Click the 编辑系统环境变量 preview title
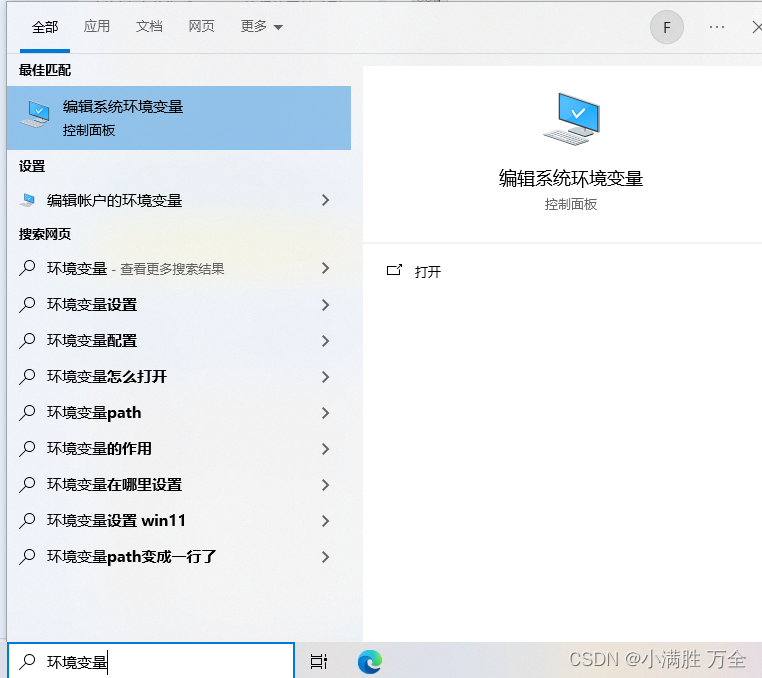The height and width of the screenshot is (678, 762). click(571, 179)
